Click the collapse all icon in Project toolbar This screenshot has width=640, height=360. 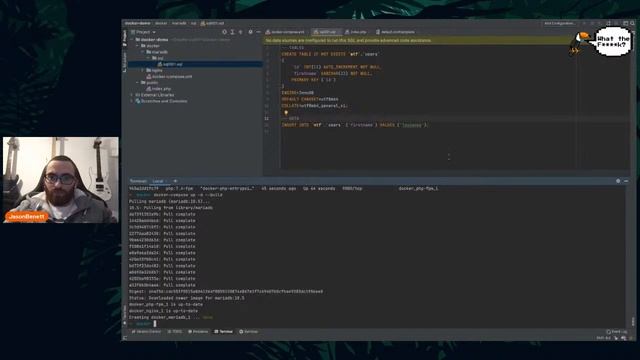tap(240, 32)
